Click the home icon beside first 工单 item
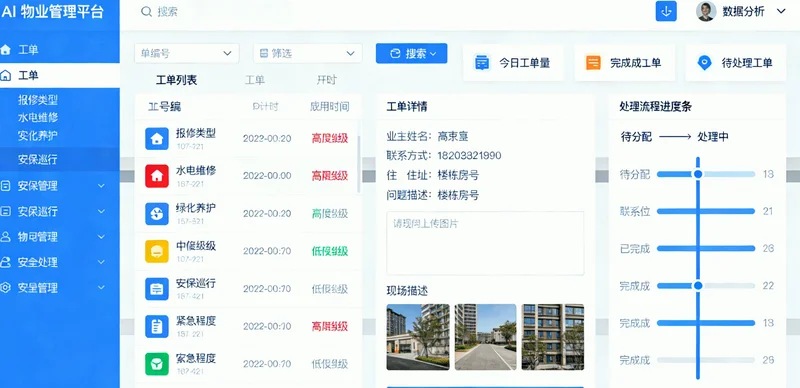800x388 pixels. (x=6, y=50)
